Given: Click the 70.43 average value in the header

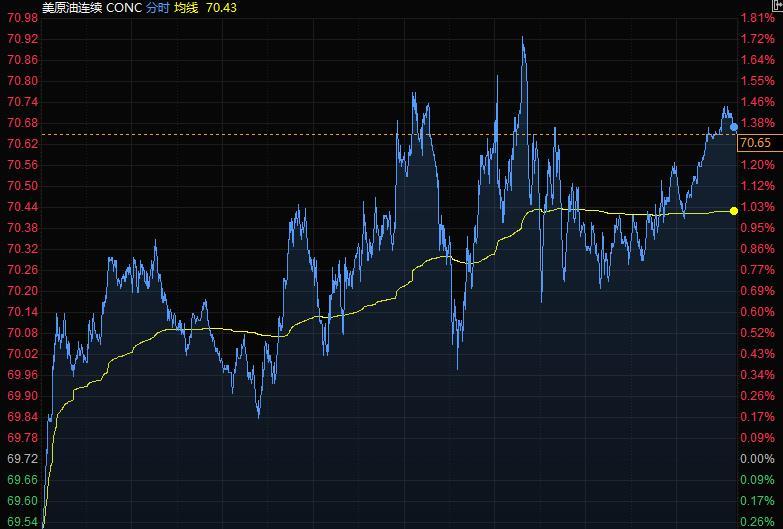Looking at the screenshot, I should [222, 8].
